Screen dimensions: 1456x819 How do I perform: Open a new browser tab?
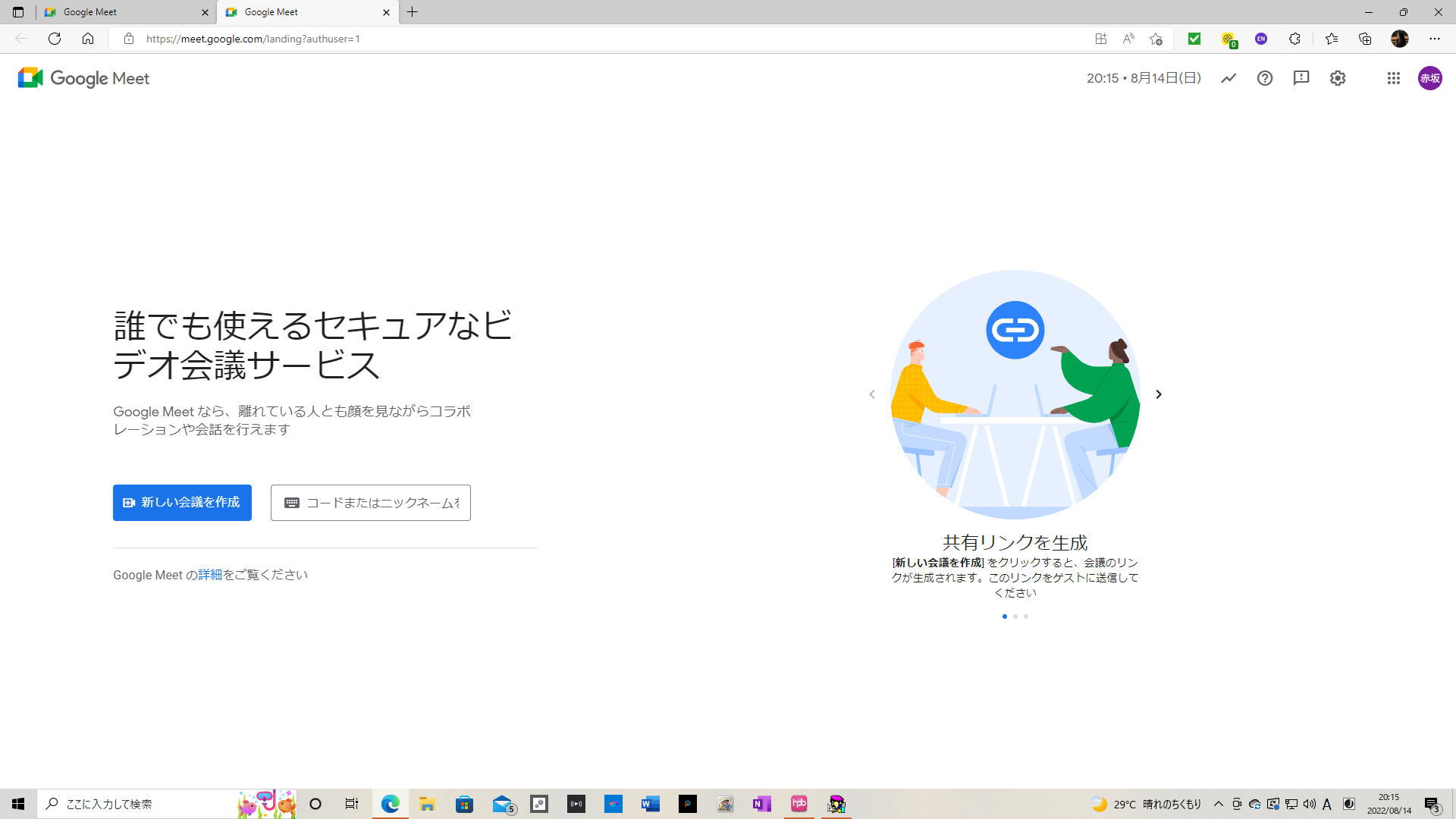[x=413, y=12]
